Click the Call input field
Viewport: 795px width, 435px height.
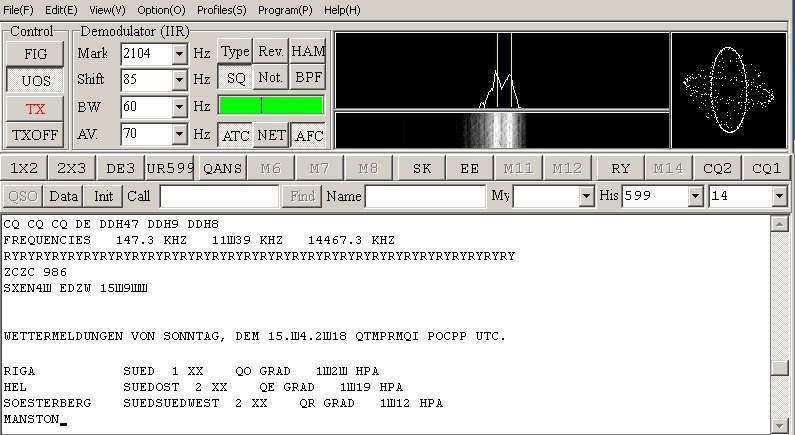[x=219, y=196]
